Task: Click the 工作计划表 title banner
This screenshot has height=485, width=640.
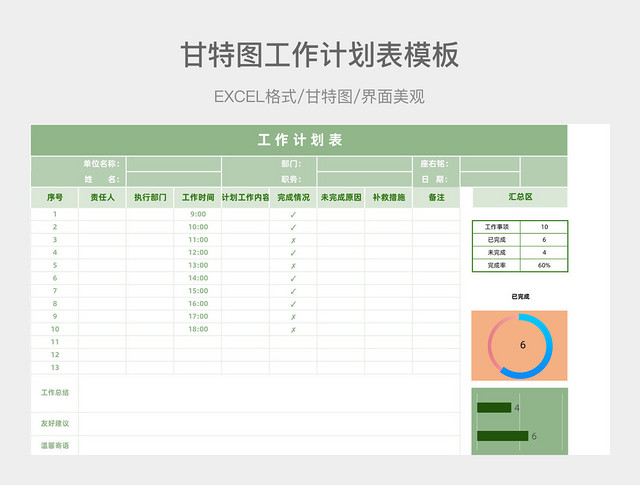Action: [299, 140]
